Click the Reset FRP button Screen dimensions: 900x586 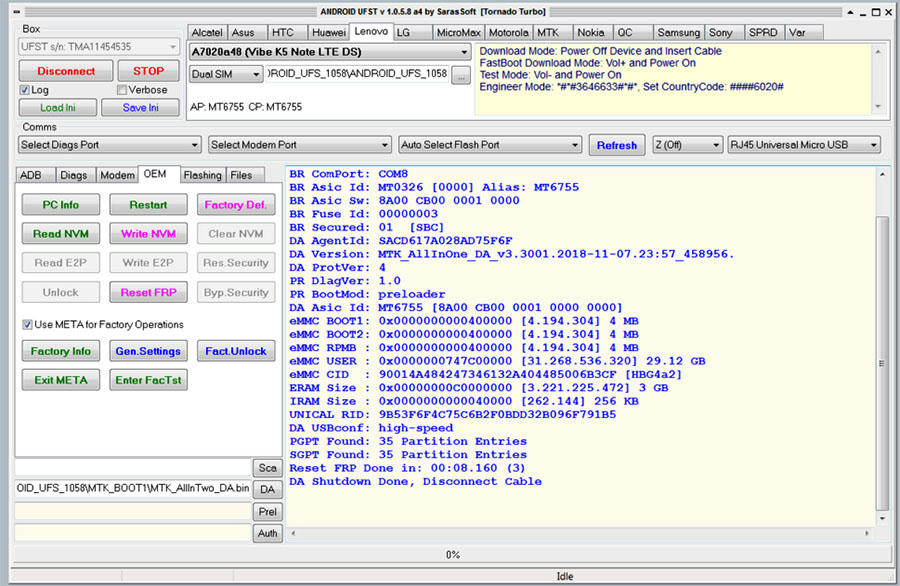(x=148, y=292)
